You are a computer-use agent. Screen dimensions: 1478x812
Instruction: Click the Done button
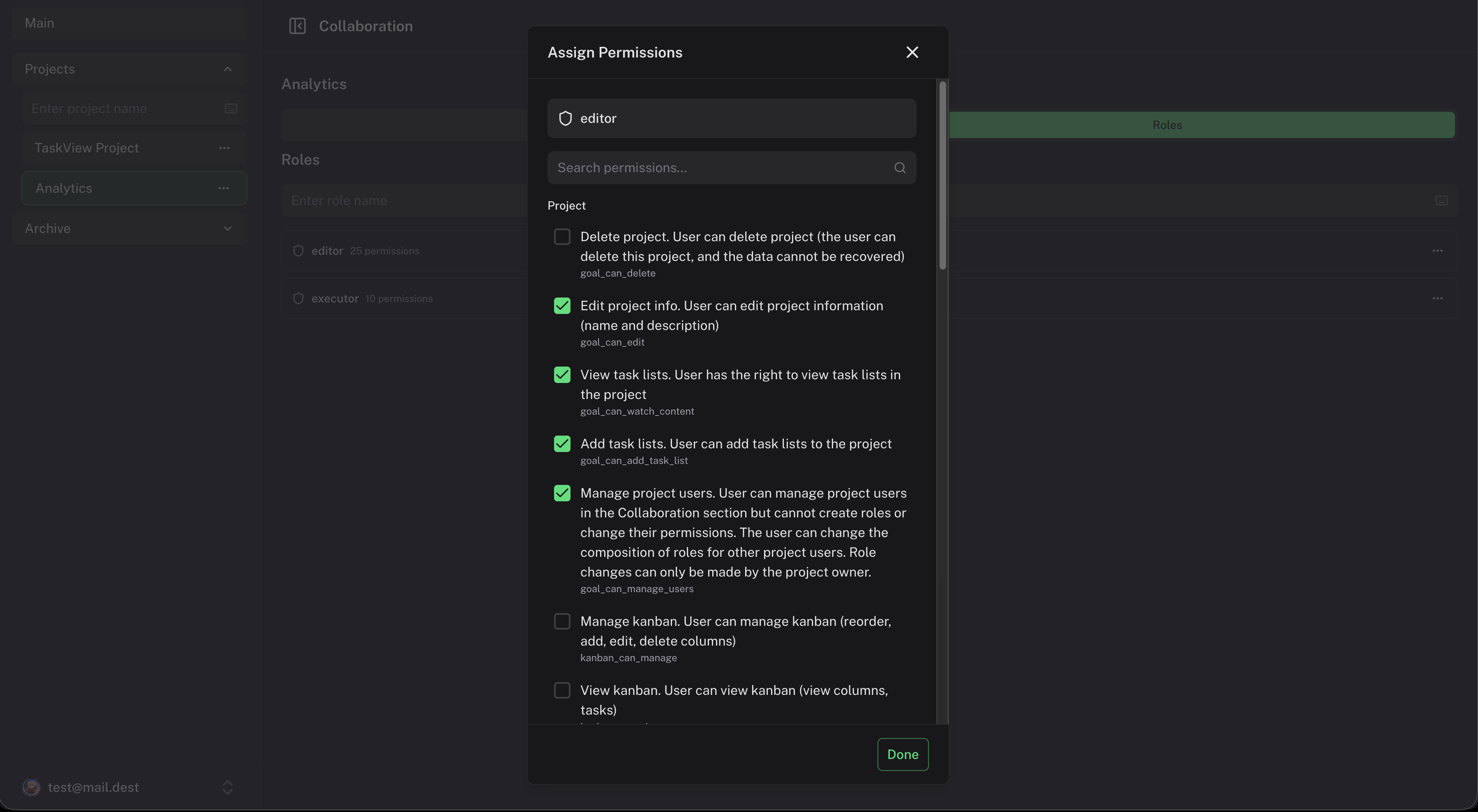click(902, 754)
